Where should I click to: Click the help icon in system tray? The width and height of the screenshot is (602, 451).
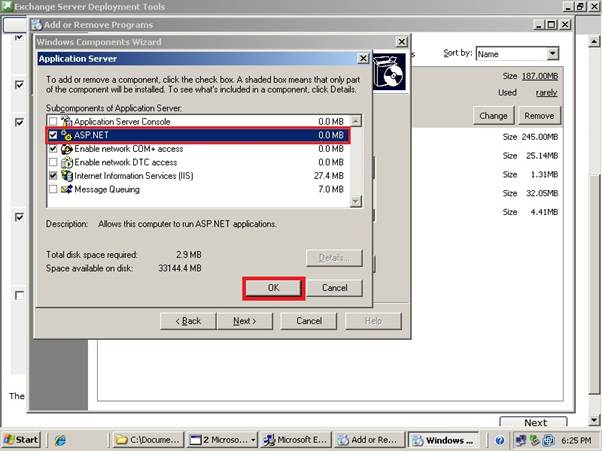[x=499, y=440]
